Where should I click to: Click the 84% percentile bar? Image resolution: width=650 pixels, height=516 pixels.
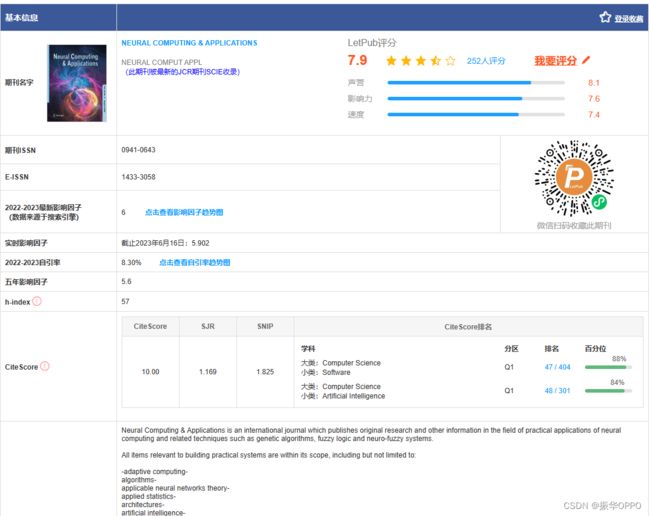click(x=608, y=391)
